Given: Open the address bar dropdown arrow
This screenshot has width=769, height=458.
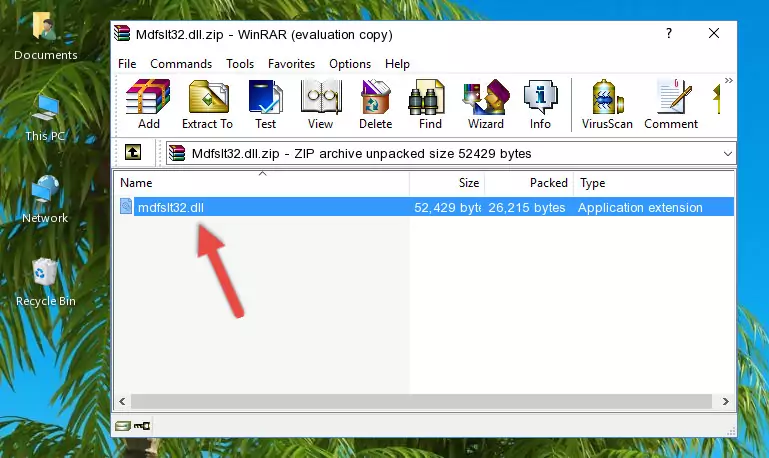Looking at the screenshot, I should (x=728, y=153).
